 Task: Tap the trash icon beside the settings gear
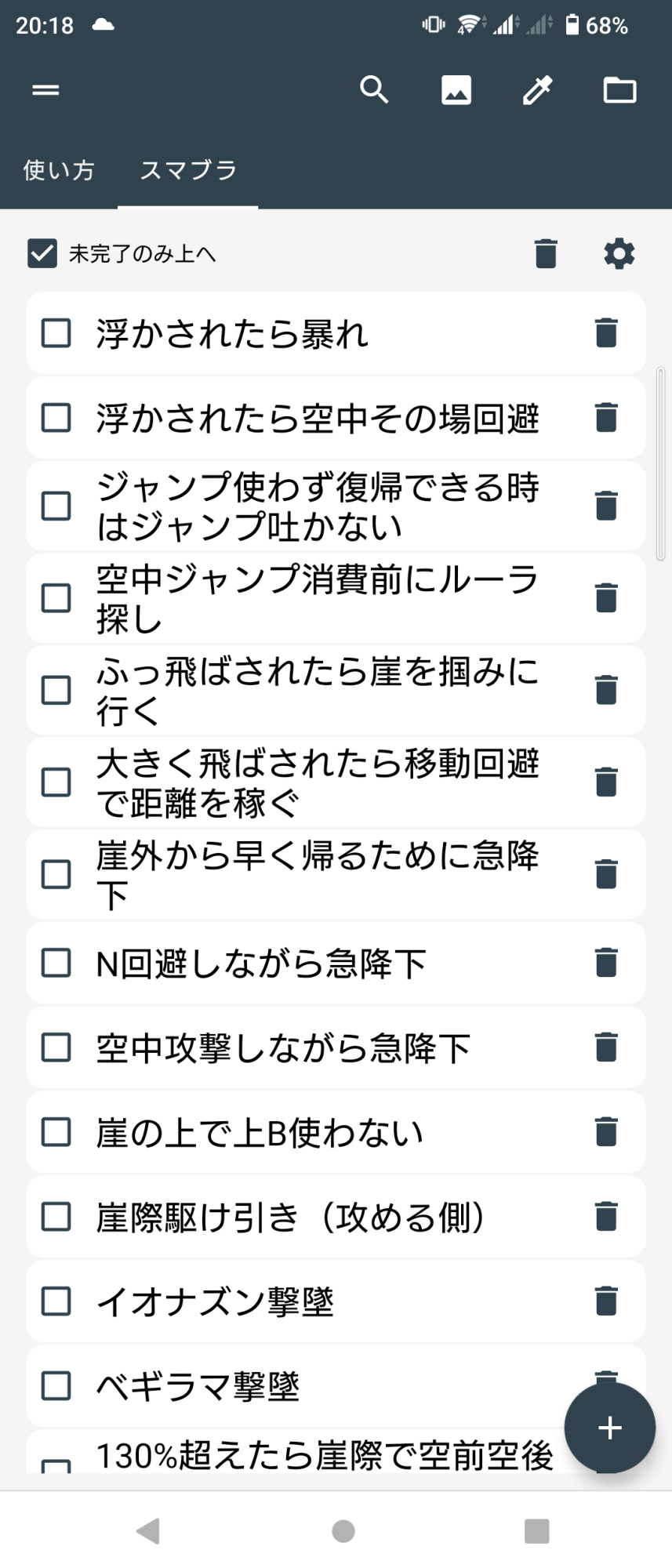(x=546, y=253)
